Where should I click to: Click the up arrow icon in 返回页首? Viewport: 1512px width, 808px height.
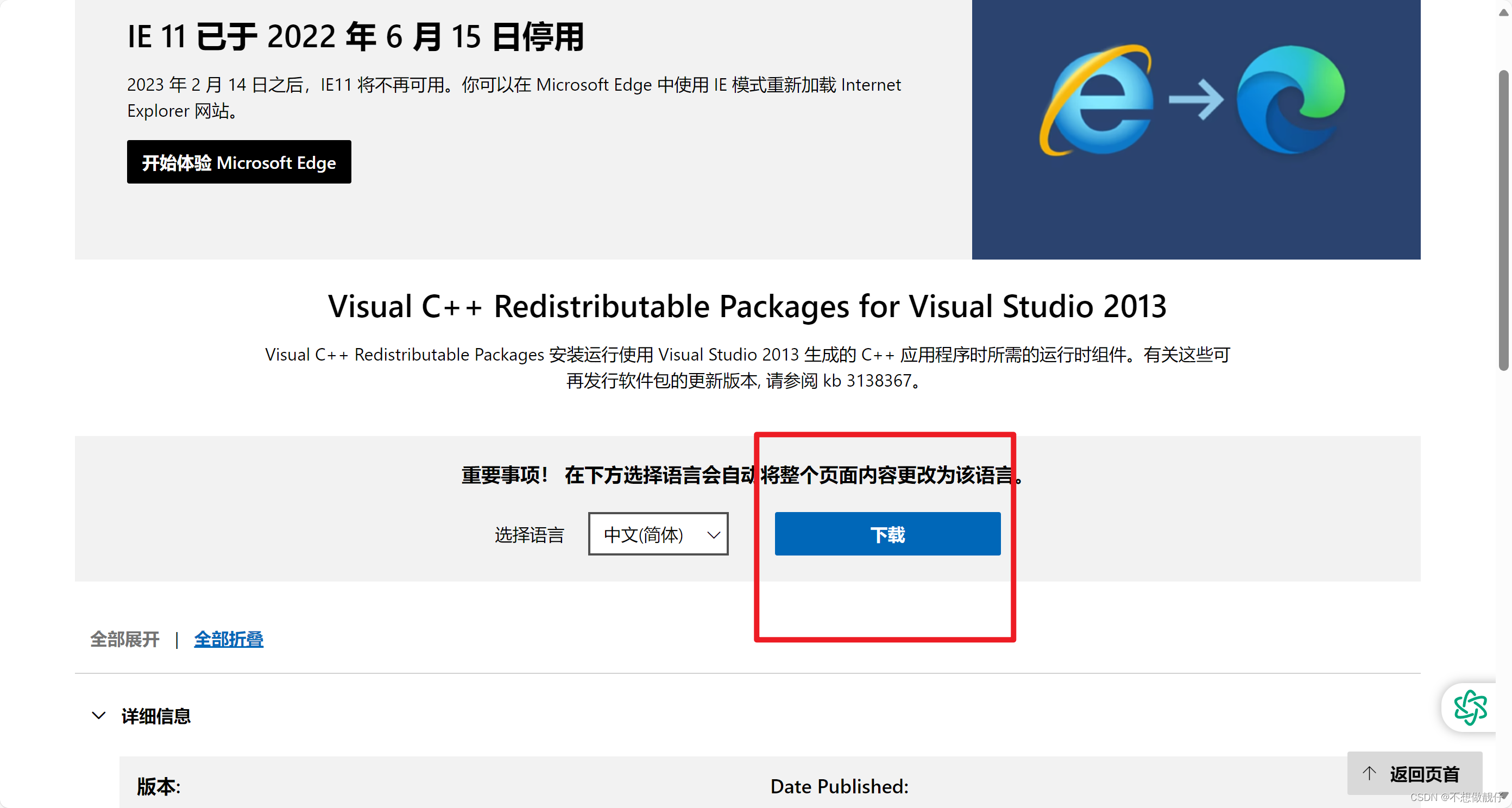[1369, 773]
